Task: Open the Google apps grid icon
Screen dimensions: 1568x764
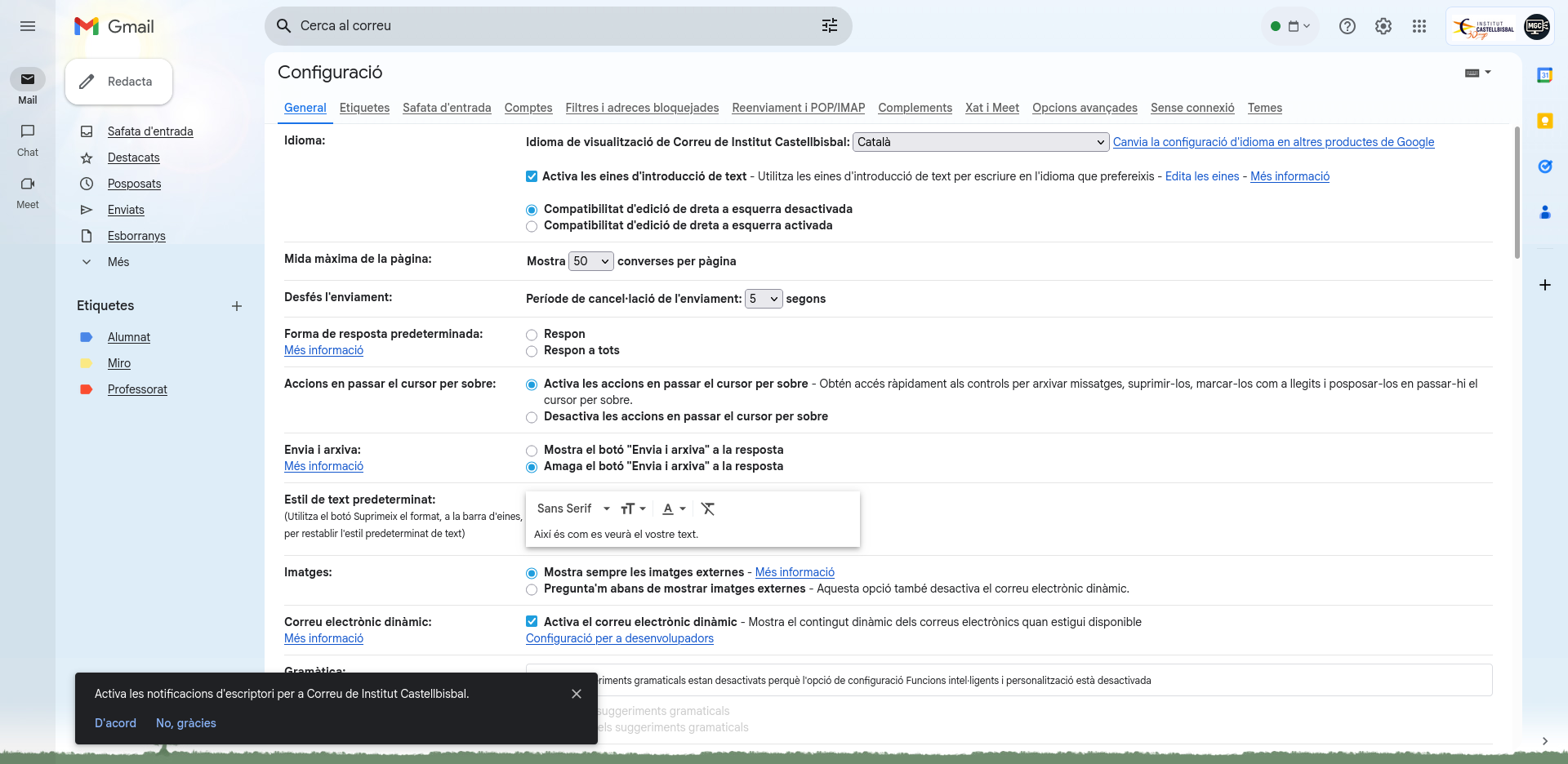Action: [1419, 26]
